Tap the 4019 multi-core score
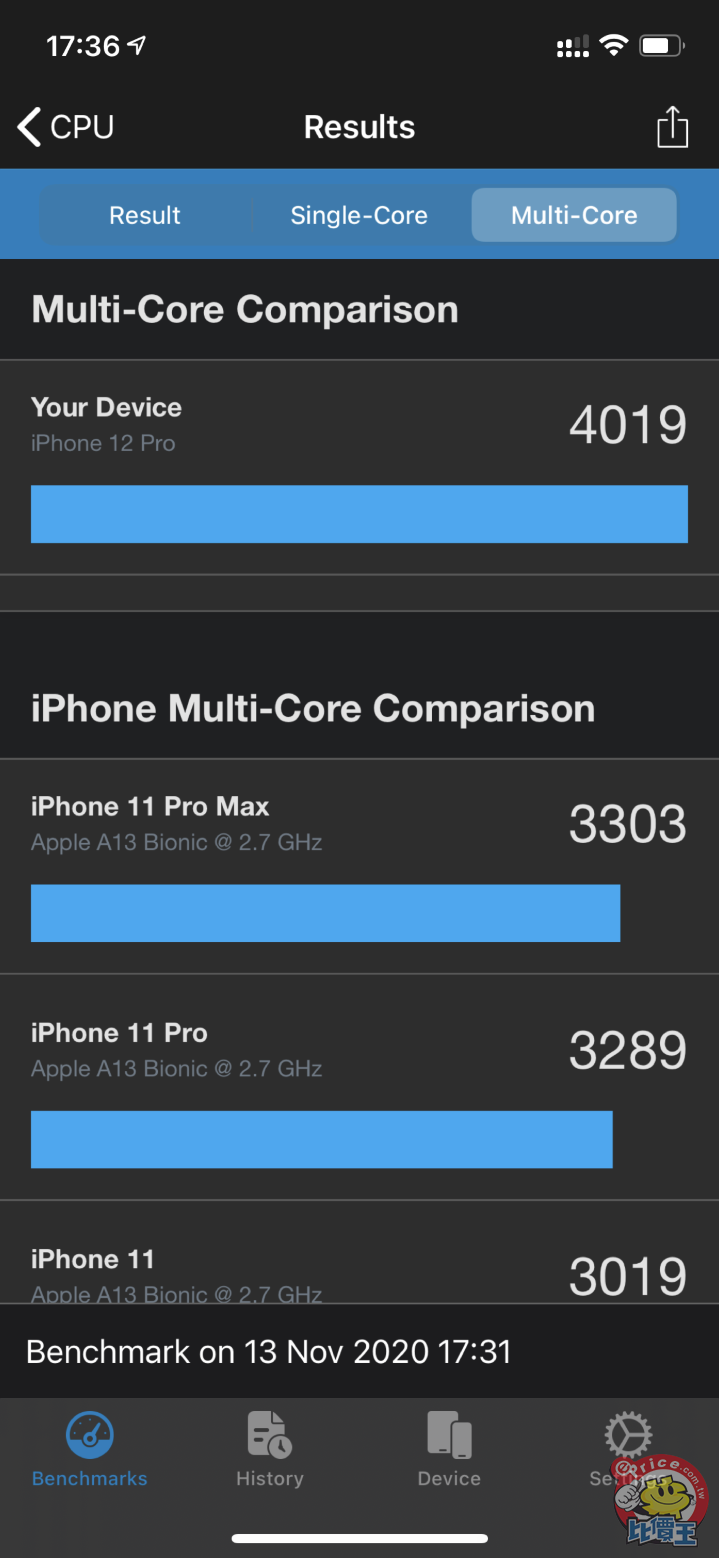The image size is (719, 1558). pos(627,425)
